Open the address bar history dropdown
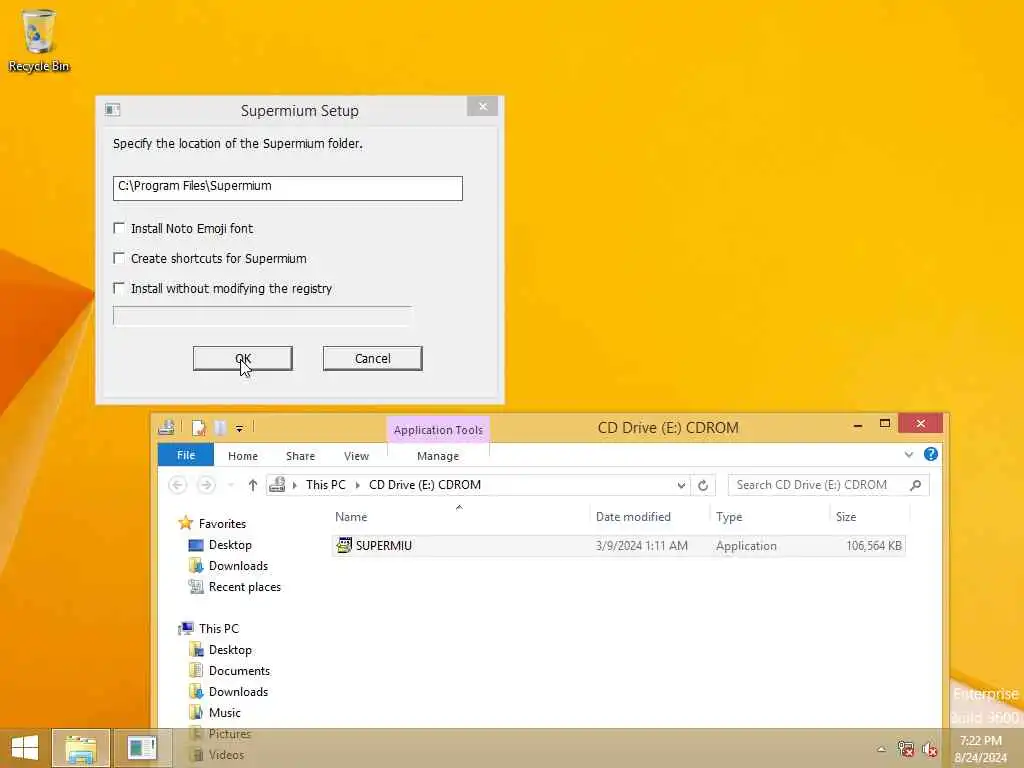The height and width of the screenshot is (768, 1024). coord(681,485)
